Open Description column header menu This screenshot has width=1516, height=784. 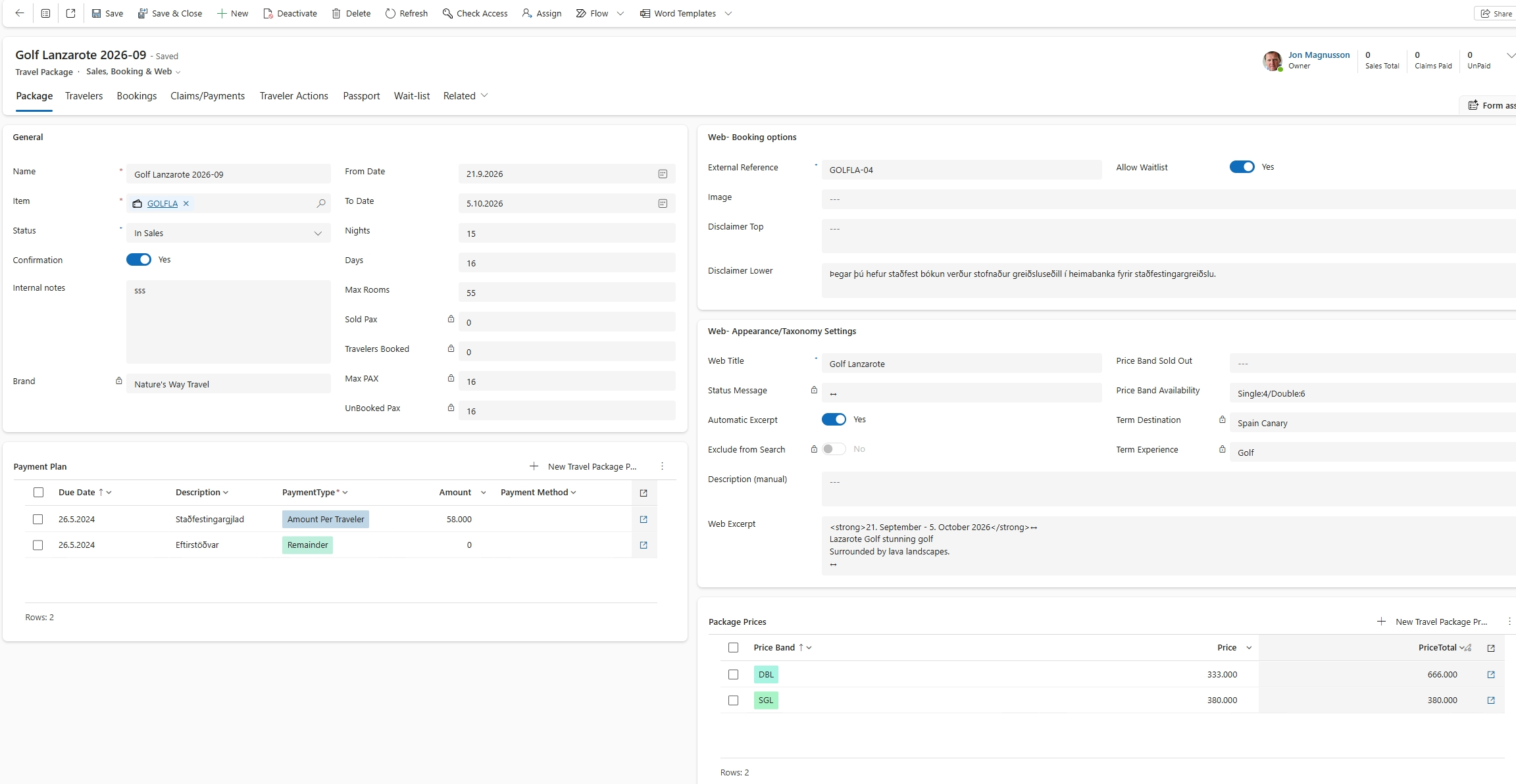[202, 493]
